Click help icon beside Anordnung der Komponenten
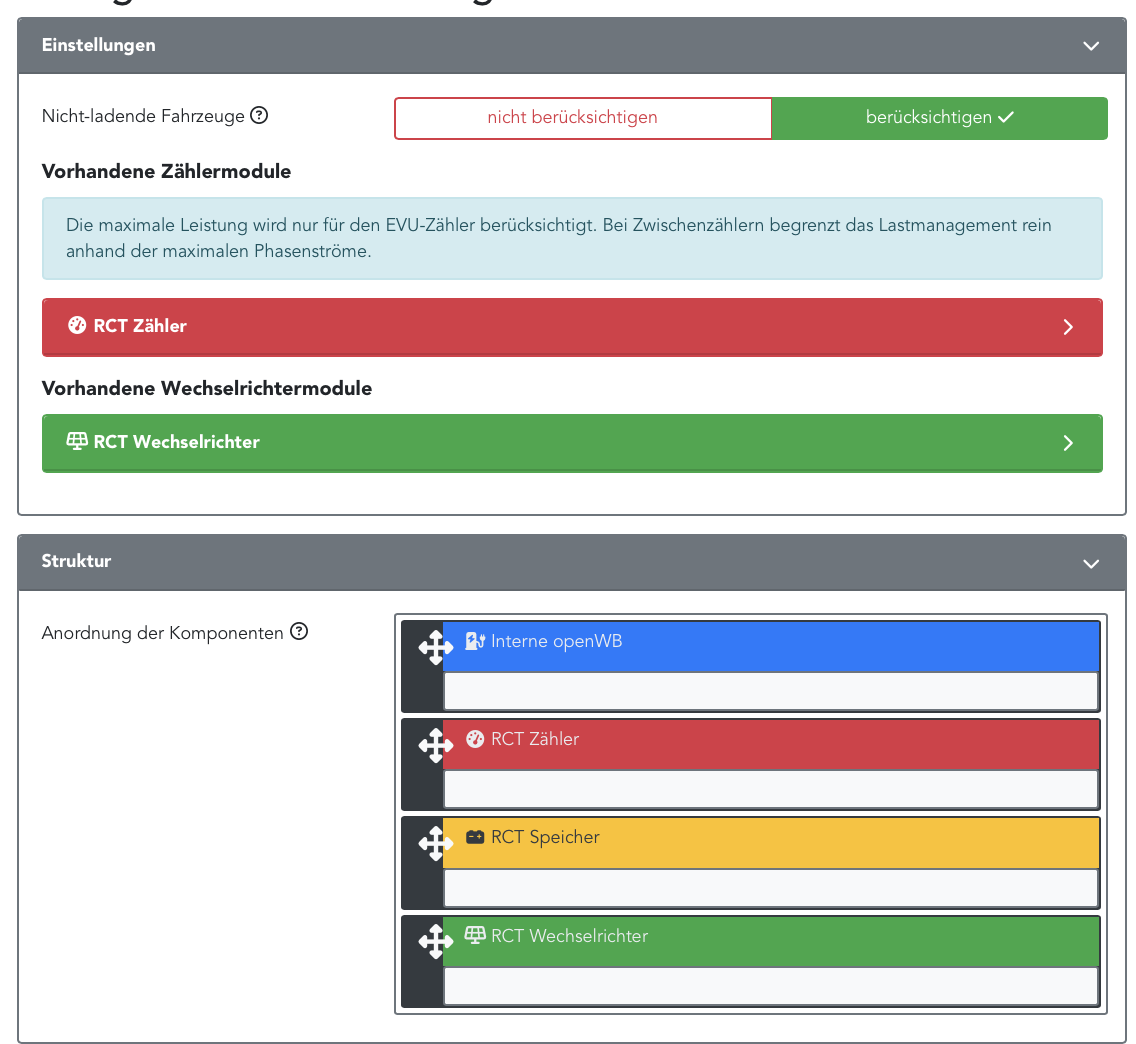1136x1044 pixels. 298,632
